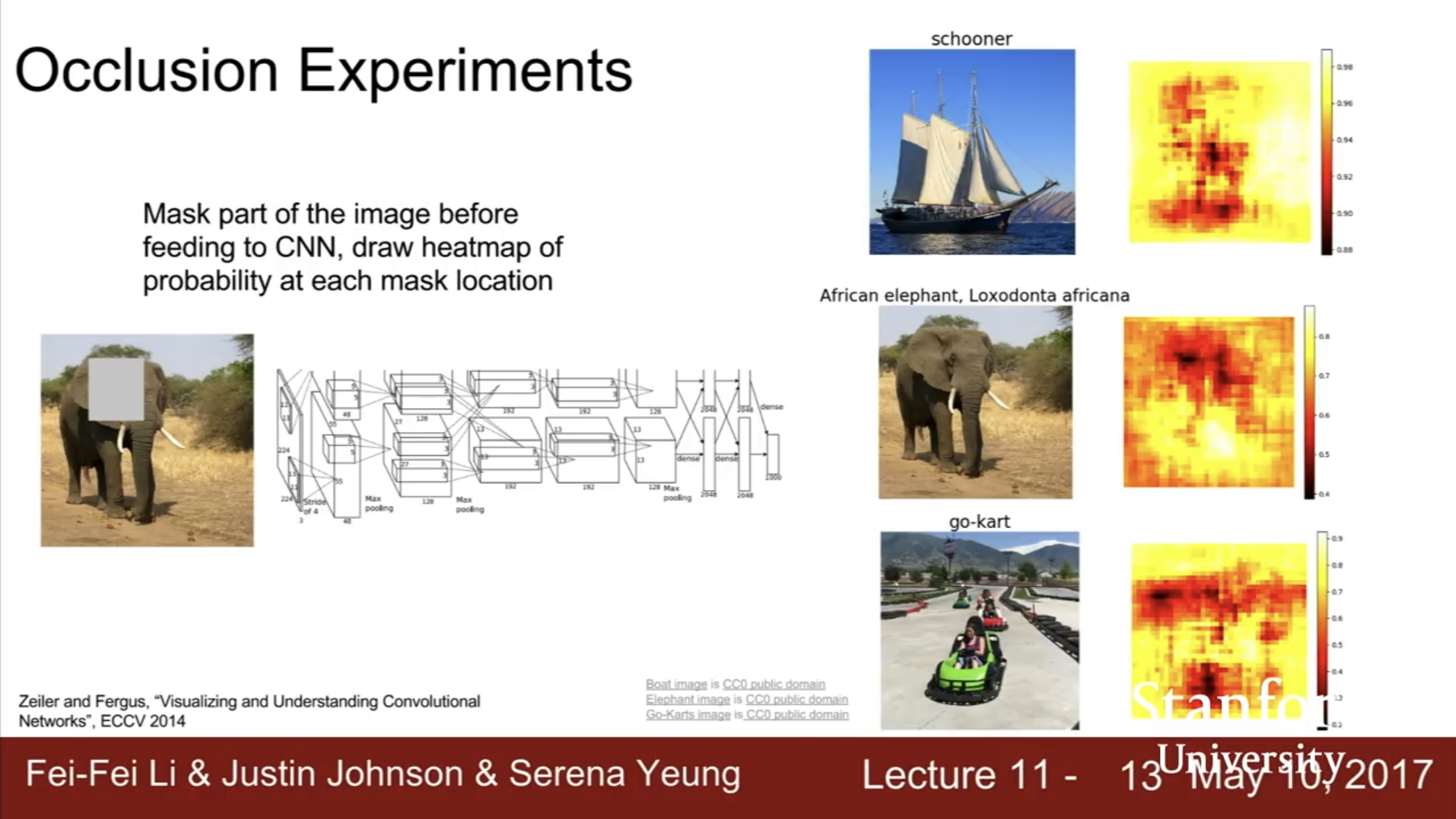
Task: Click the masked elephant image on left
Action: point(147,440)
